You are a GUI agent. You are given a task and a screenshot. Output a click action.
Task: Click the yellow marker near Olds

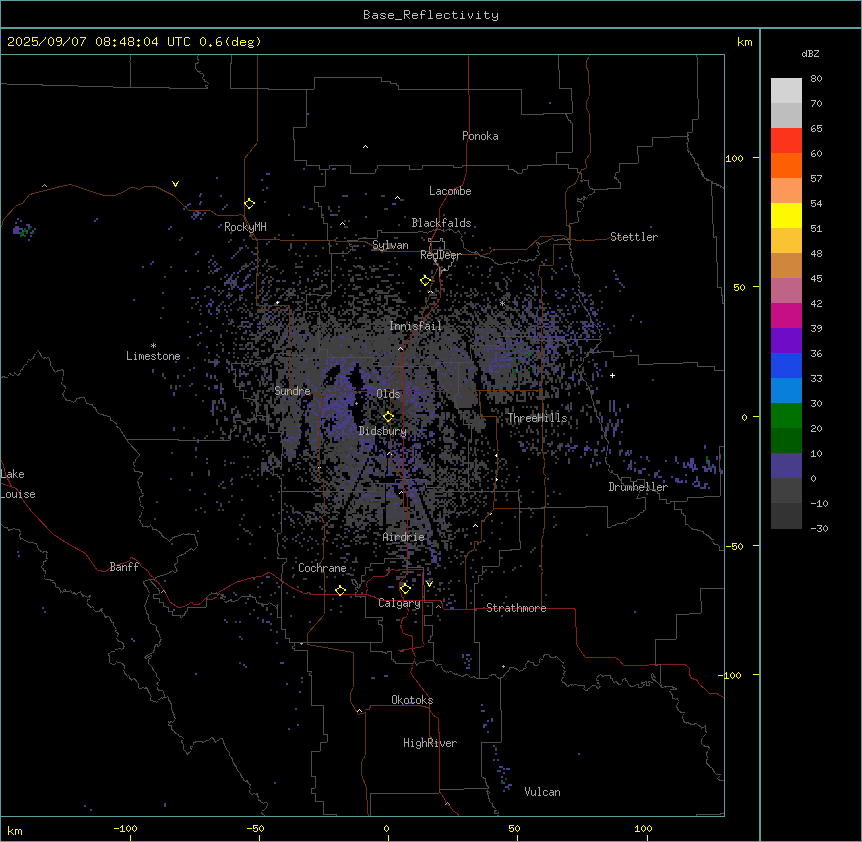388,417
